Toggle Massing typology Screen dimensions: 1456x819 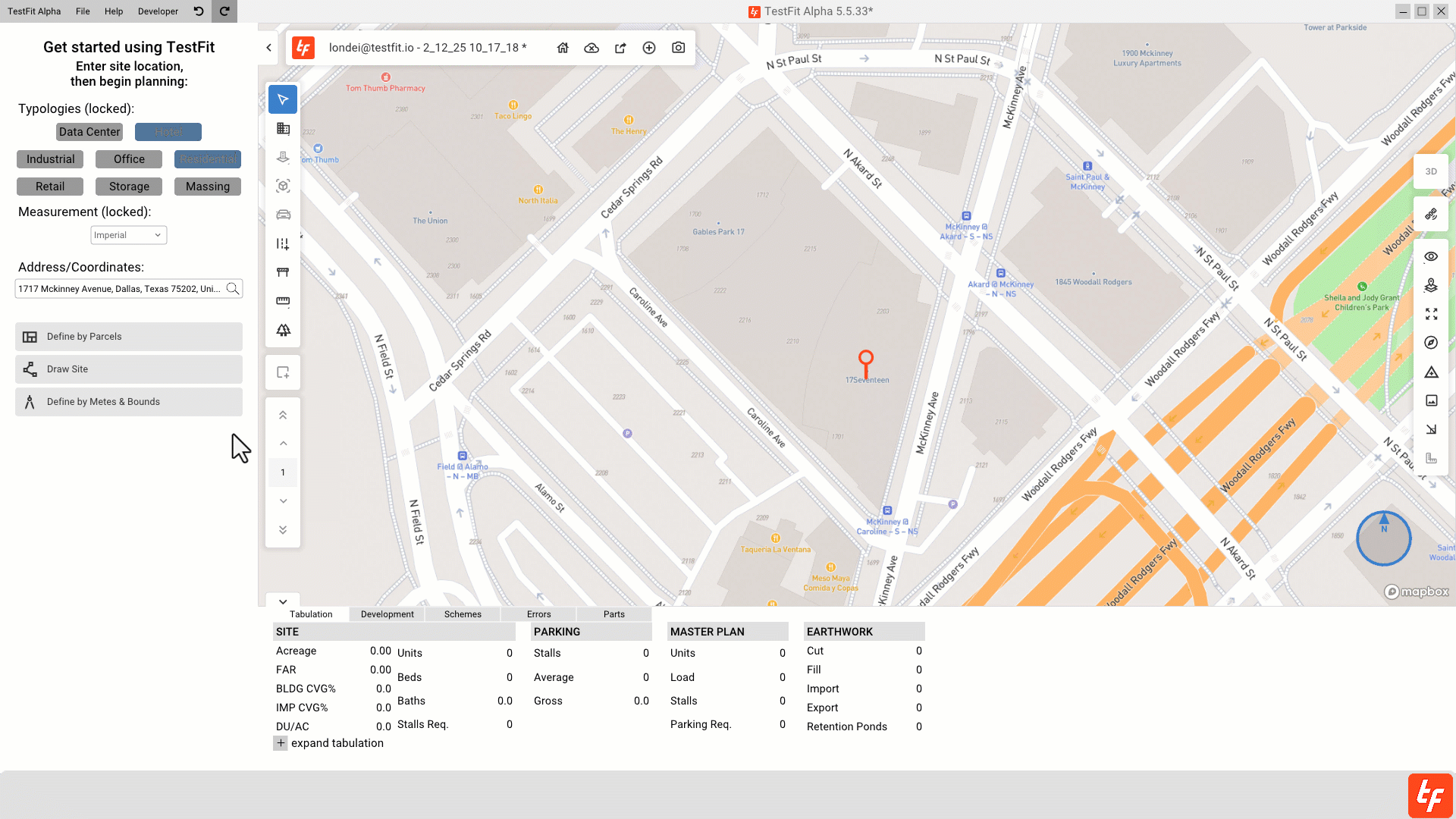pyautogui.click(x=208, y=187)
